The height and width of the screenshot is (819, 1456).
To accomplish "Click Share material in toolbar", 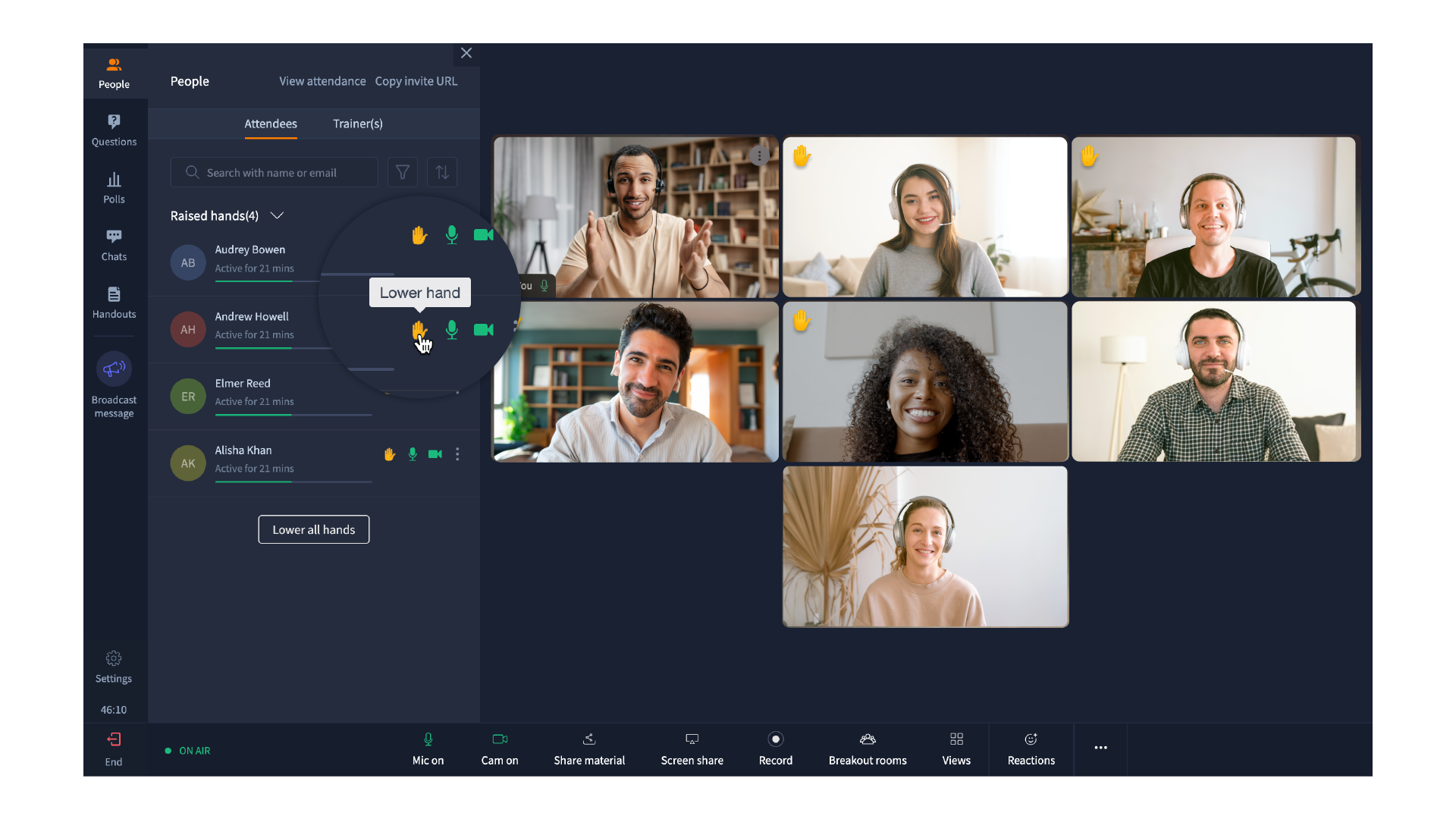I will (x=589, y=749).
